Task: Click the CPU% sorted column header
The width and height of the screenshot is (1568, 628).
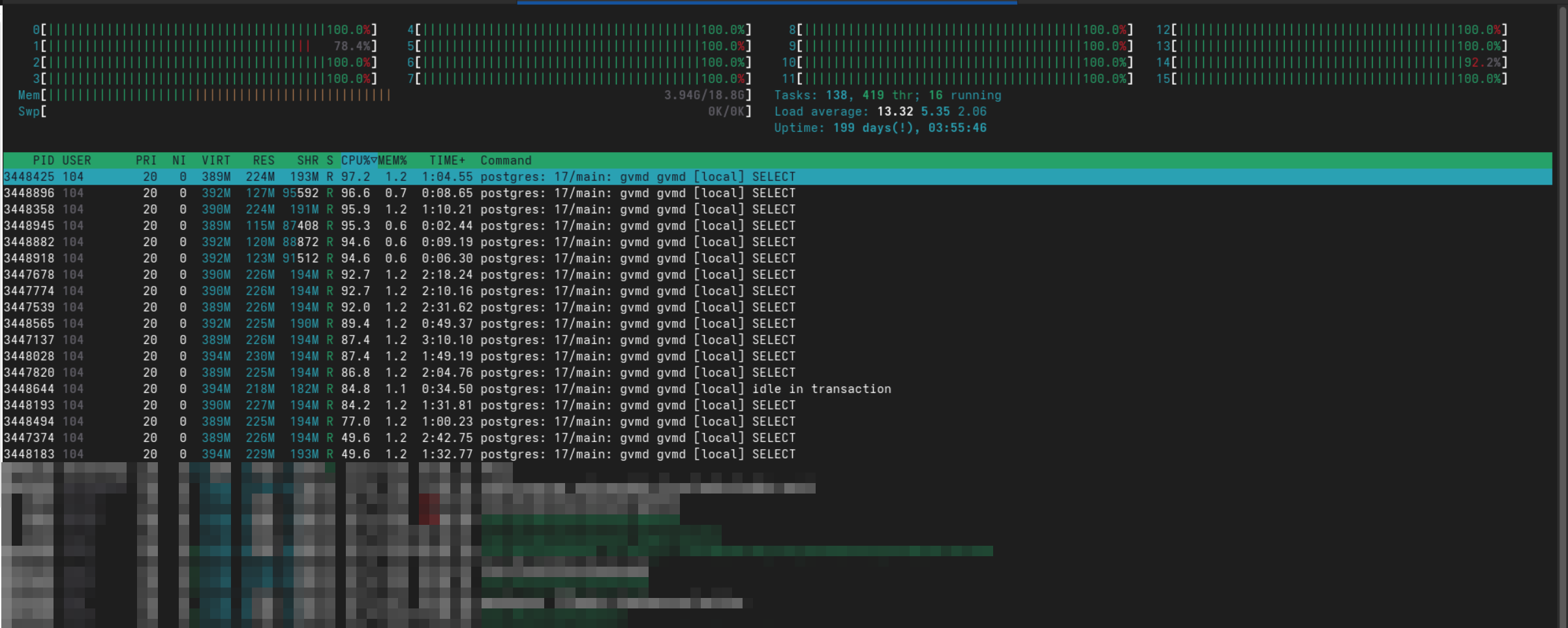Action: [359, 161]
